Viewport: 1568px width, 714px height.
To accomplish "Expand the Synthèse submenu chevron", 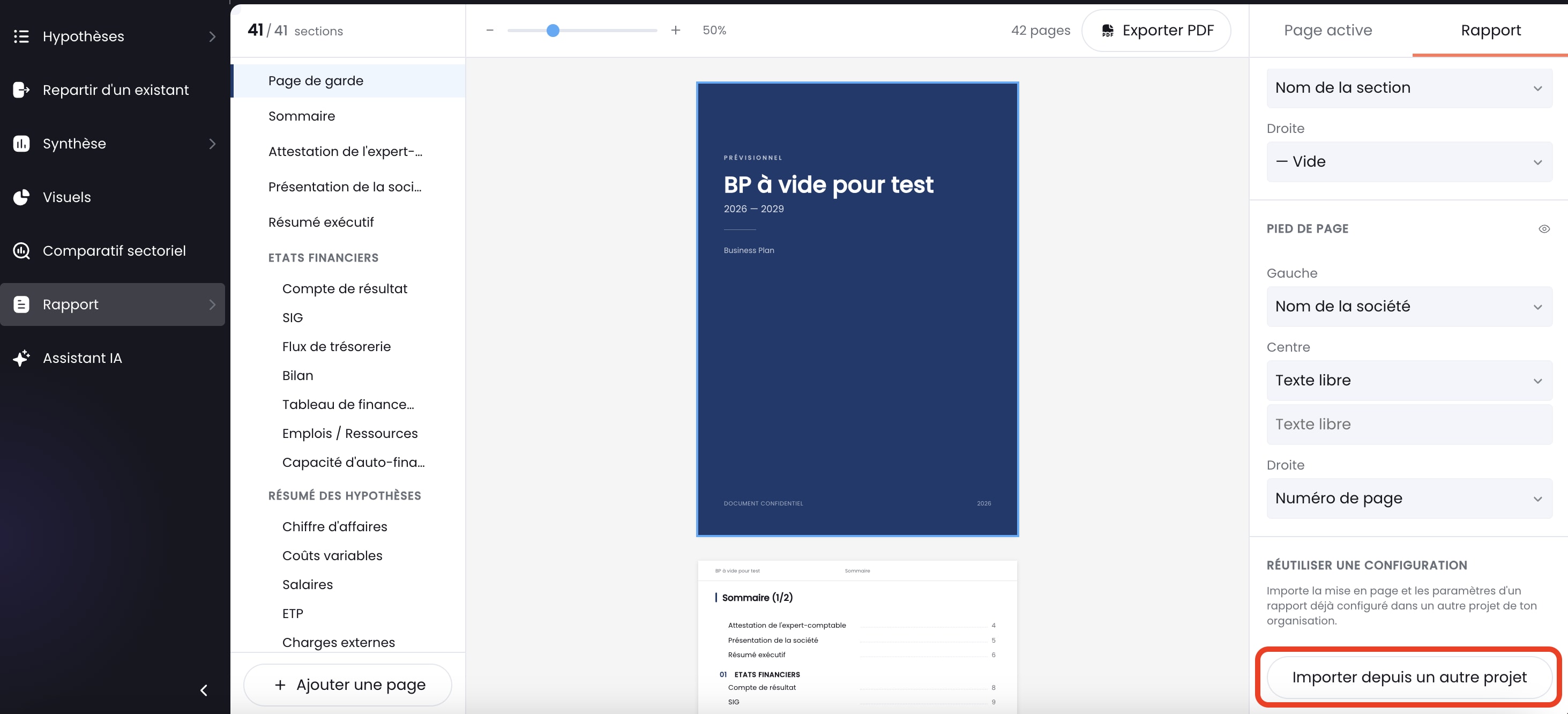I will coord(212,144).
